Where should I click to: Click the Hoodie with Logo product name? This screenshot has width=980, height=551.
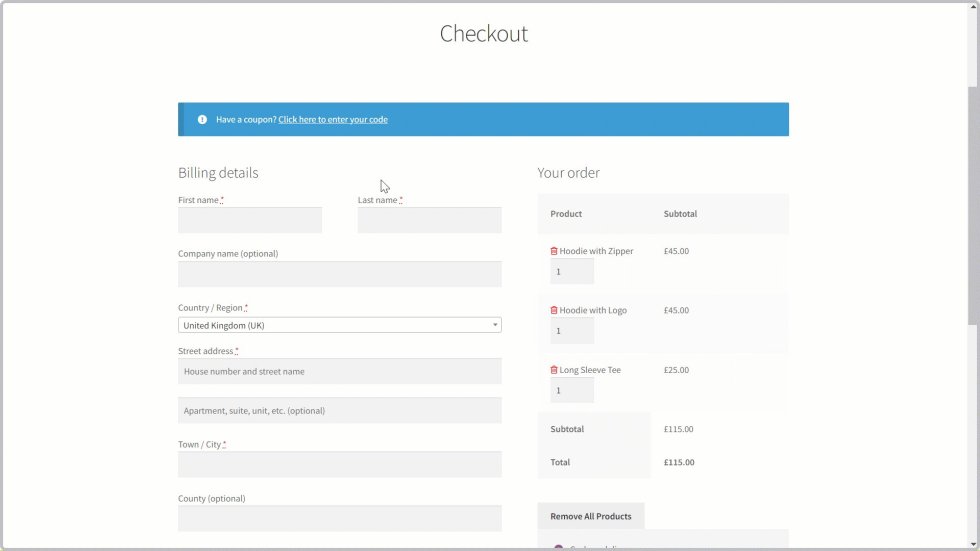coord(593,310)
